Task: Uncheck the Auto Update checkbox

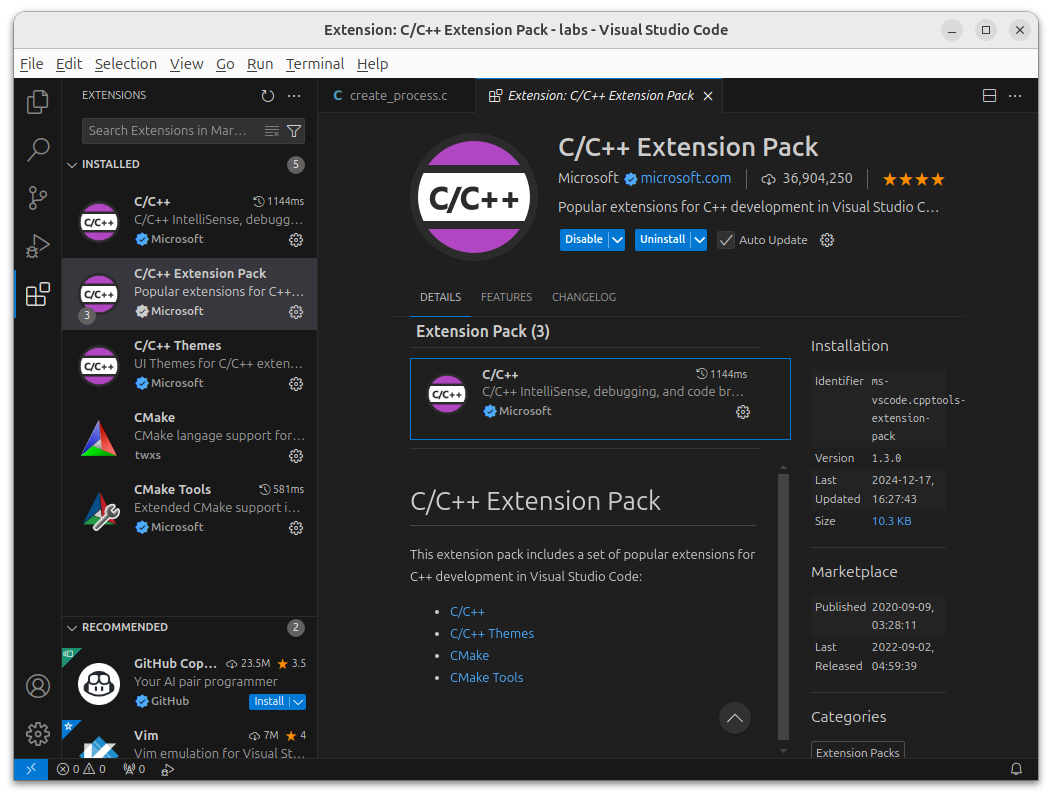Action: click(x=726, y=239)
